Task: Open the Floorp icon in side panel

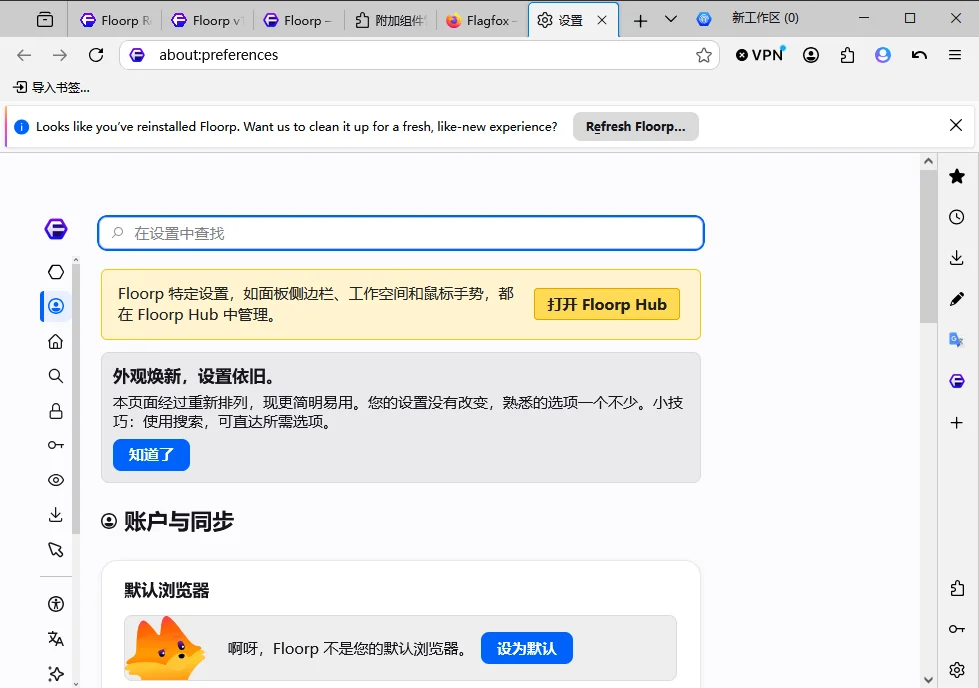Action: (x=957, y=381)
